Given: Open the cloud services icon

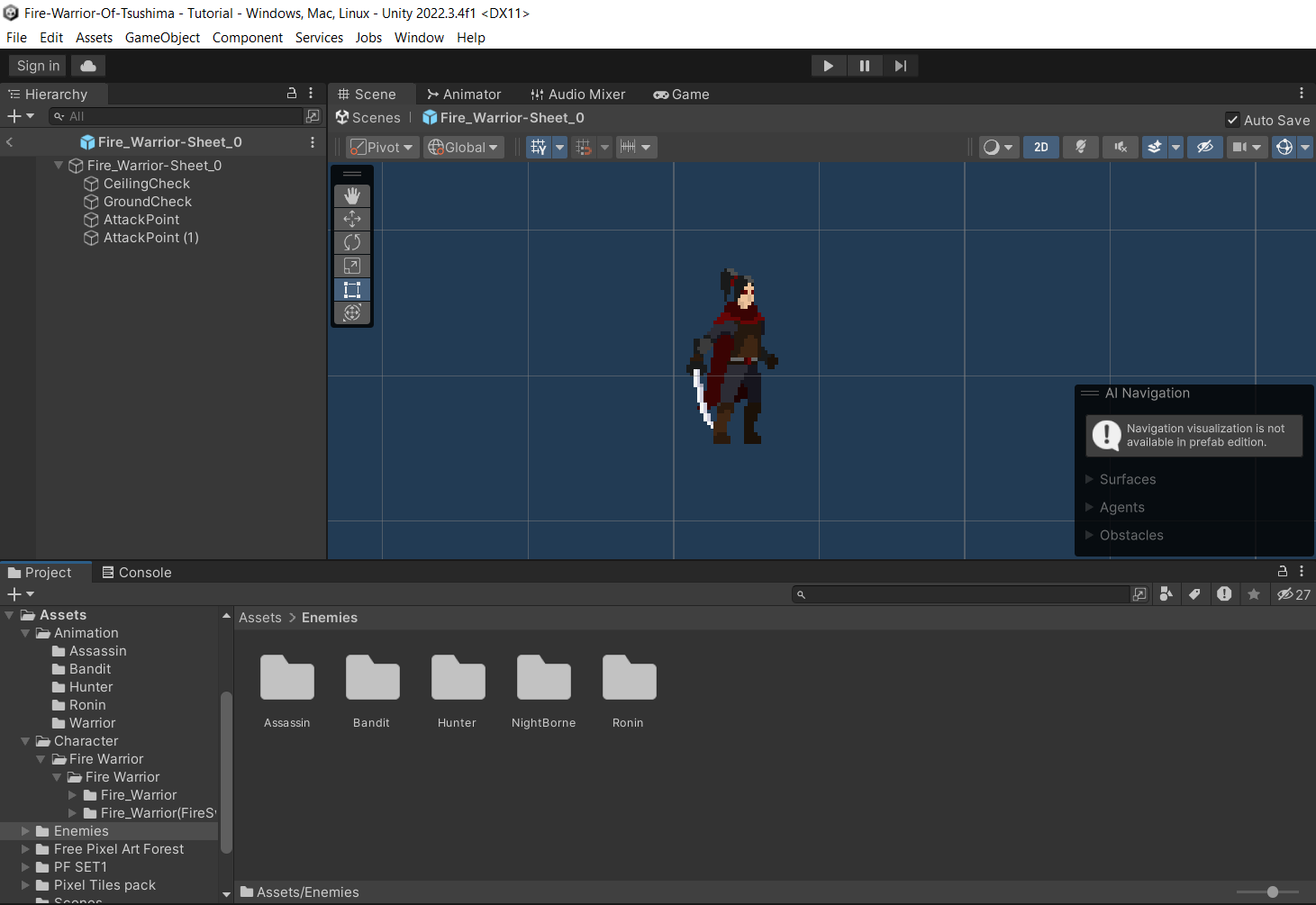Looking at the screenshot, I should tap(88, 66).
